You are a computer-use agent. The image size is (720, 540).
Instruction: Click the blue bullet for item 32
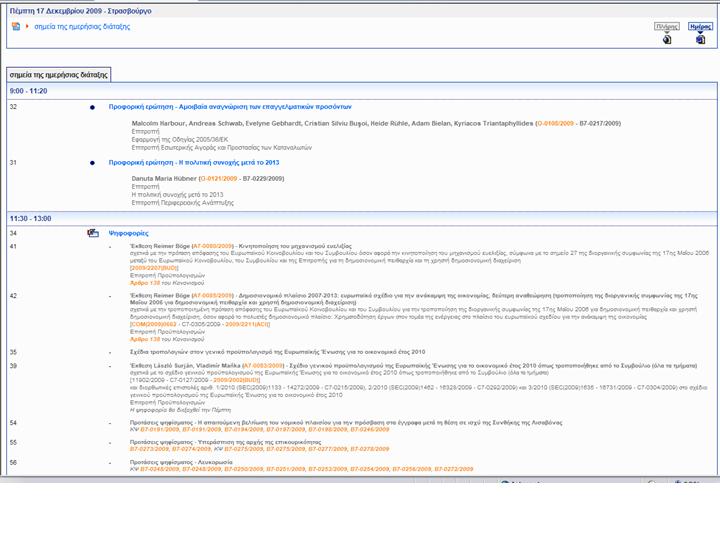click(x=92, y=106)
